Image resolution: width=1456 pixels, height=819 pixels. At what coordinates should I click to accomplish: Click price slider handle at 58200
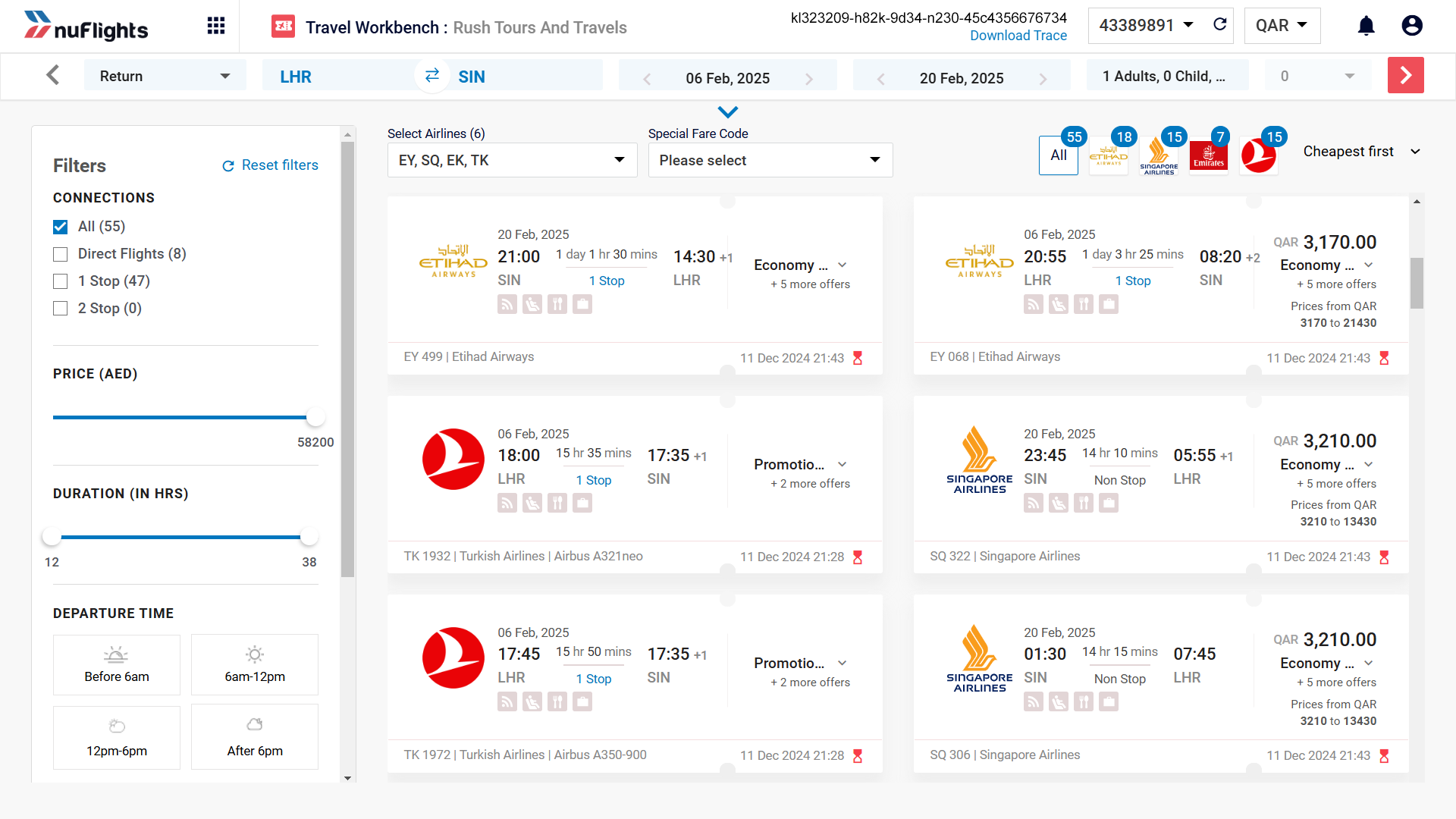(315, 417)
